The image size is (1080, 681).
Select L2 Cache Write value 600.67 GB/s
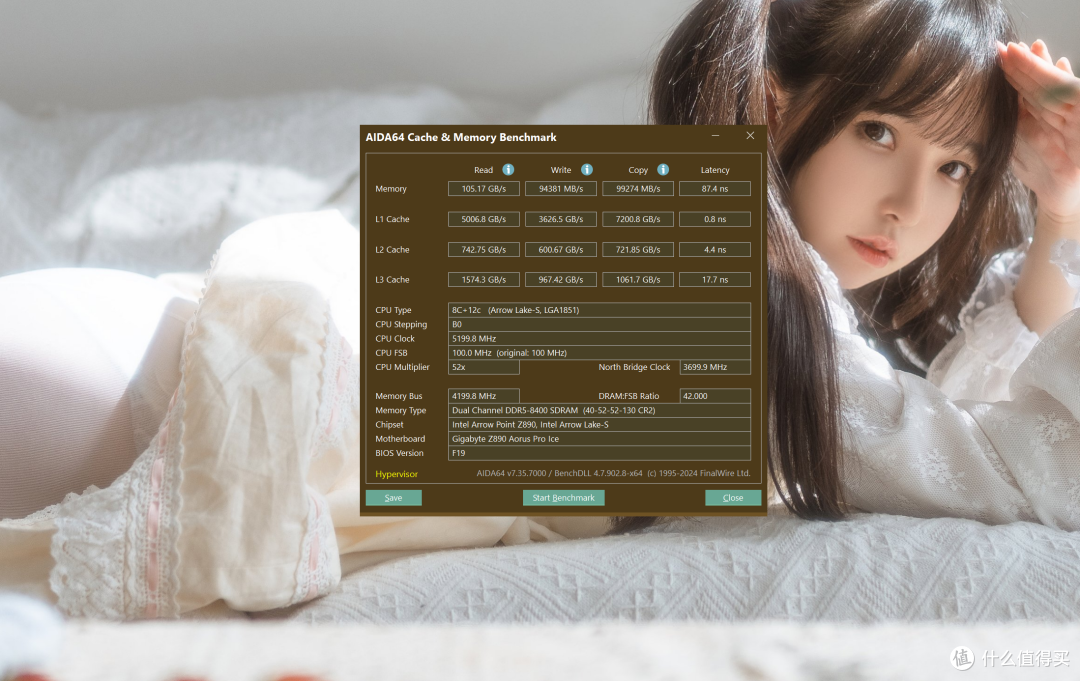[561, 249]
